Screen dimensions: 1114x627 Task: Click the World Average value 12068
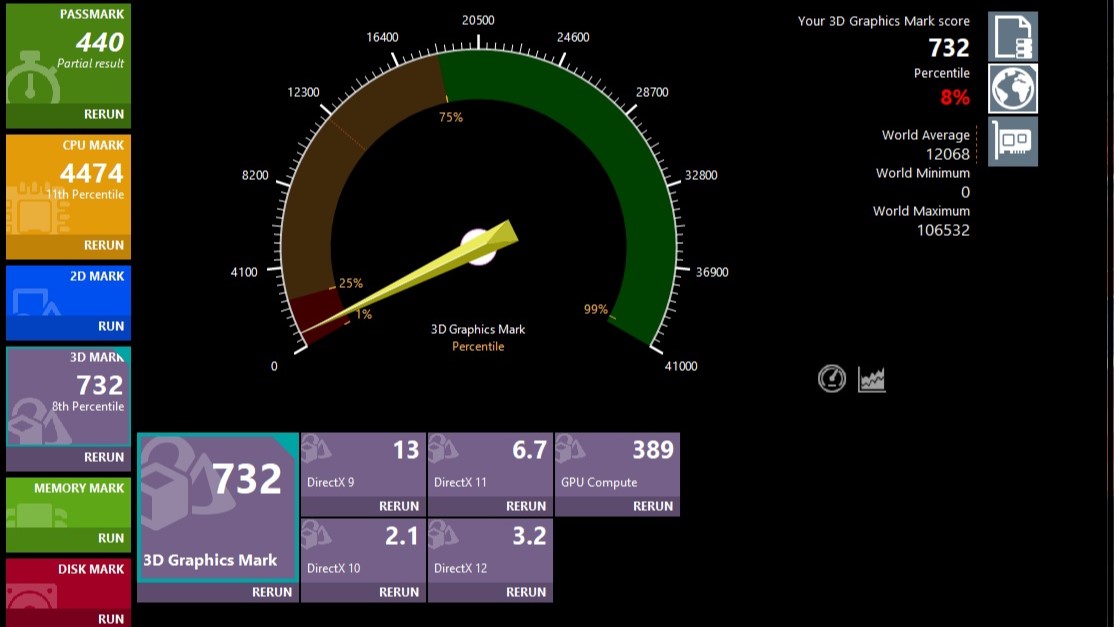(948, 154)
